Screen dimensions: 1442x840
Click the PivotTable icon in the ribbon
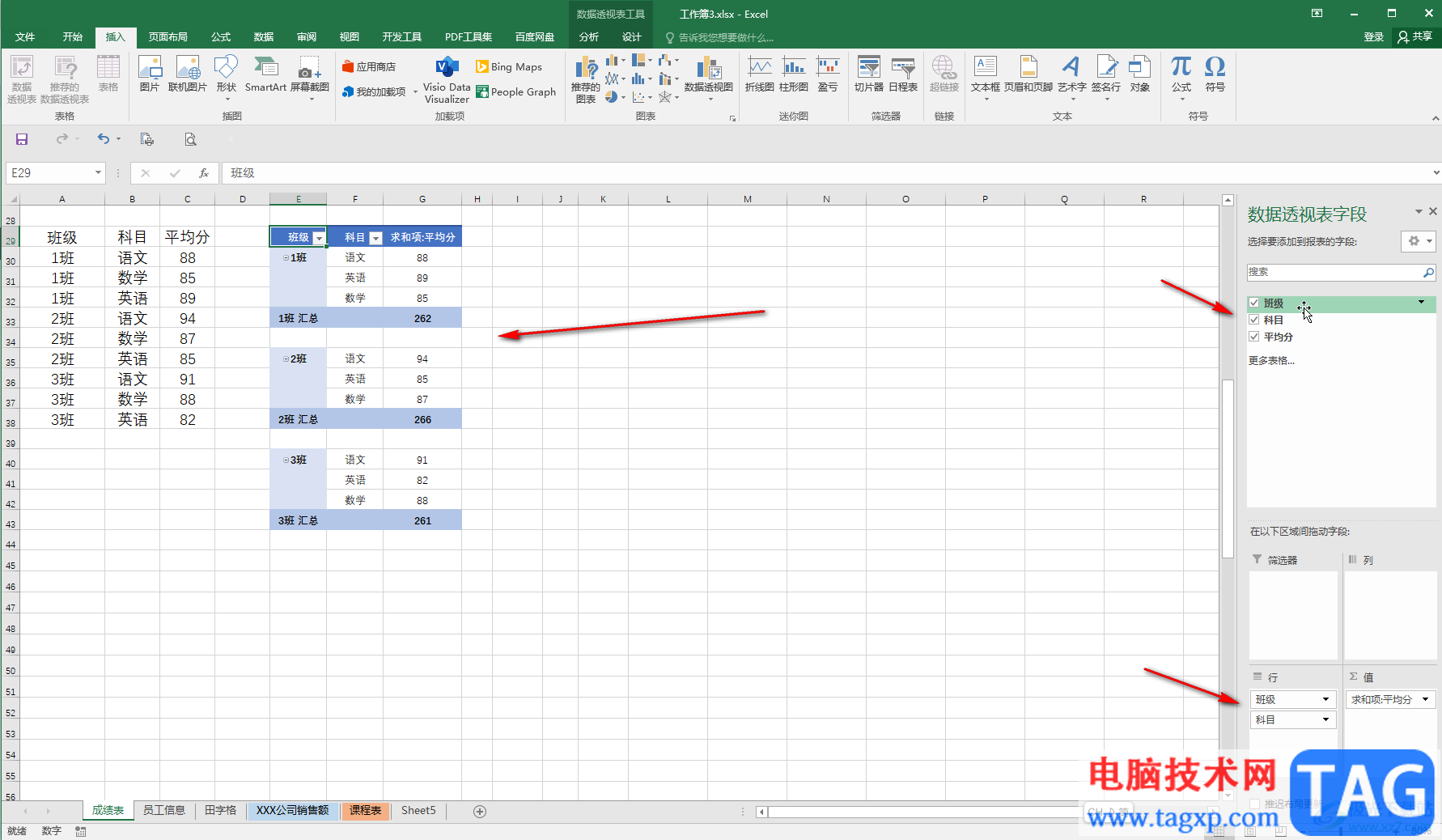pos(22,78)
